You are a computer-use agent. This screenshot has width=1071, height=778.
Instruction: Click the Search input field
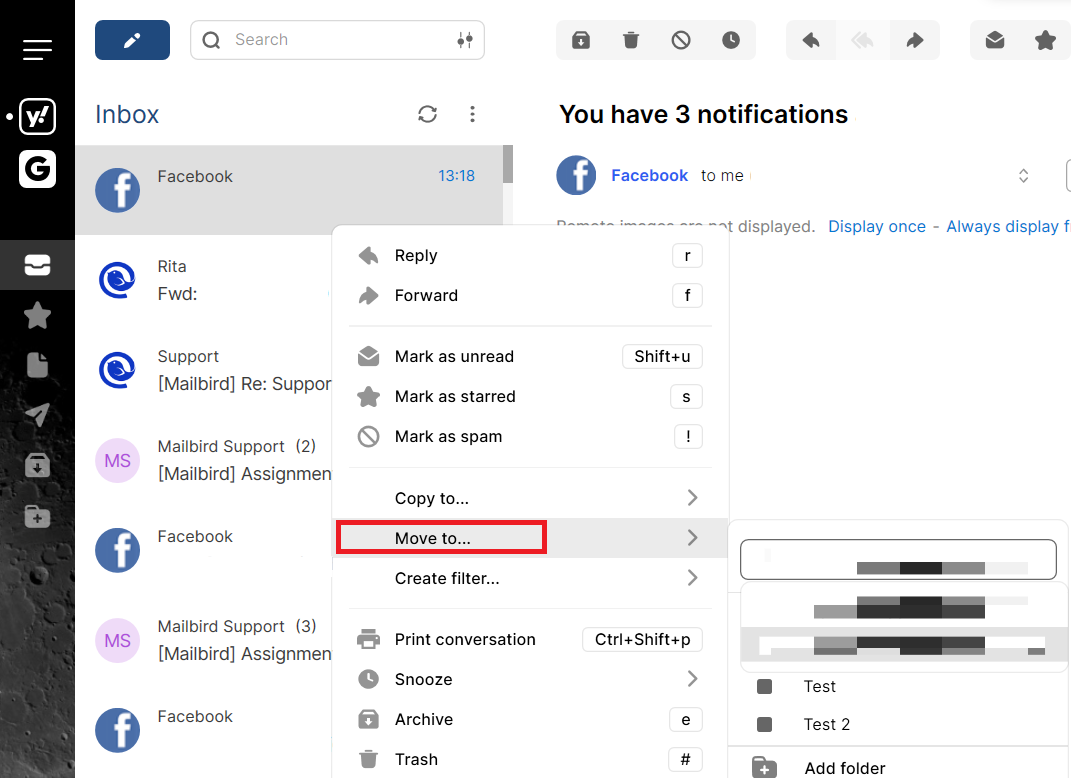click(x=337, y=40)
